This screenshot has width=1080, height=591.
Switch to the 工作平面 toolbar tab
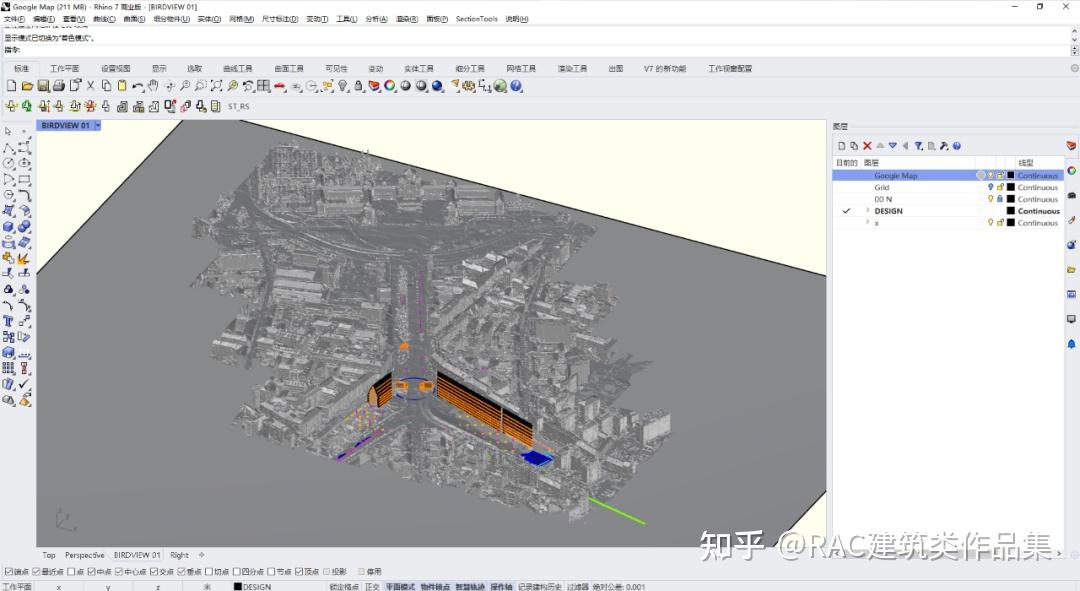65,69
